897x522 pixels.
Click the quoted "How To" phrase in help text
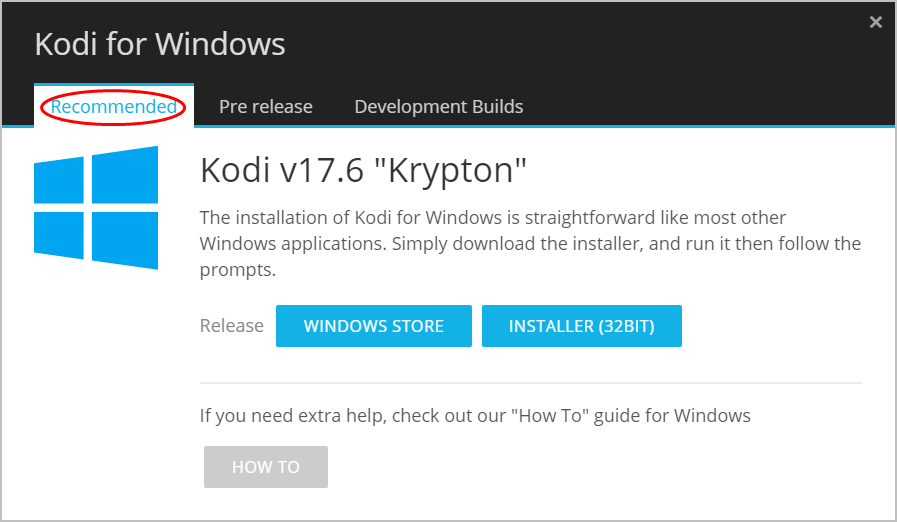(550, 416)
